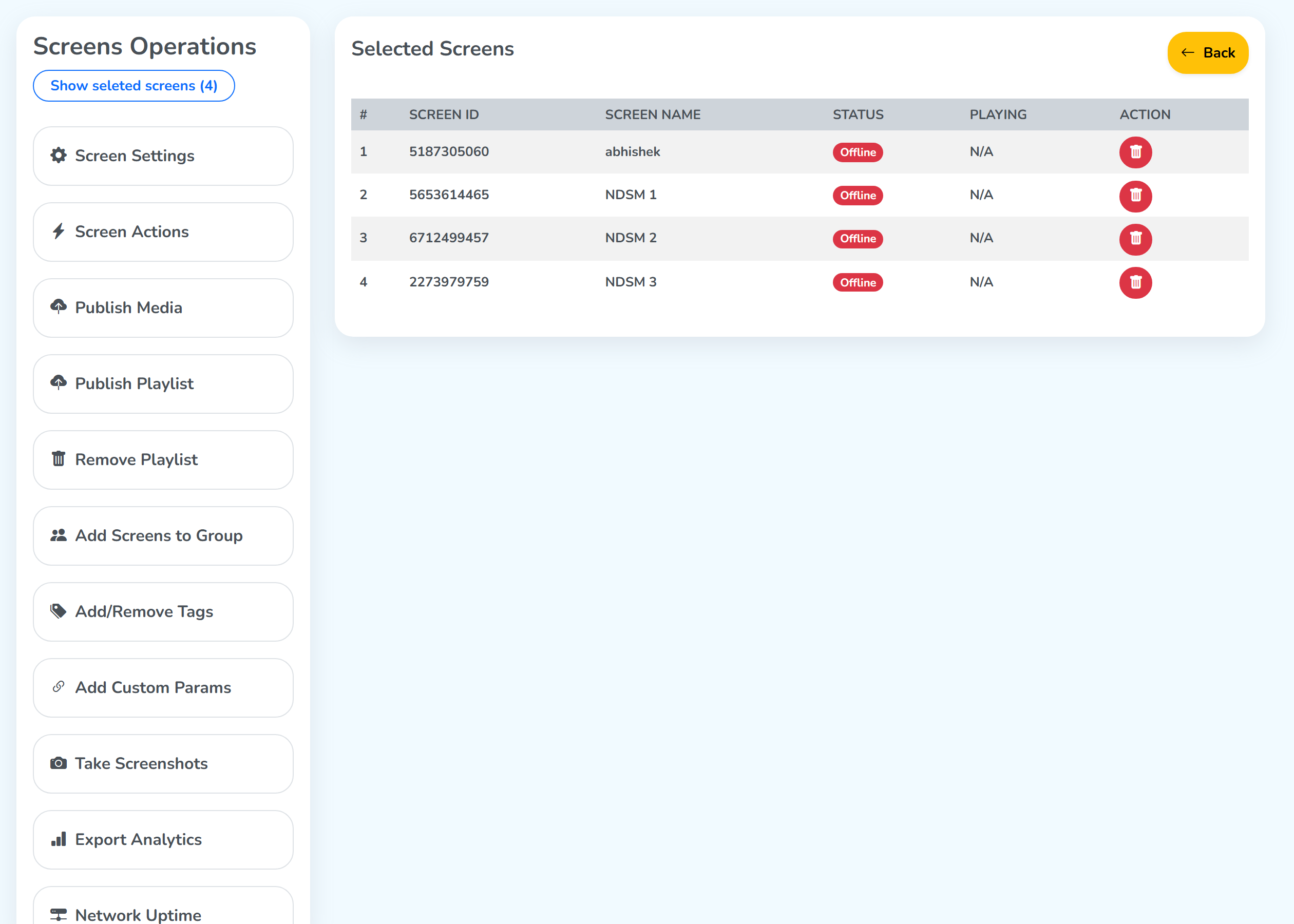Screen dimensions: 1294x924
Task: Click Show seleted screens (4)
Action: pyautogui.click(x=134, y=86)
